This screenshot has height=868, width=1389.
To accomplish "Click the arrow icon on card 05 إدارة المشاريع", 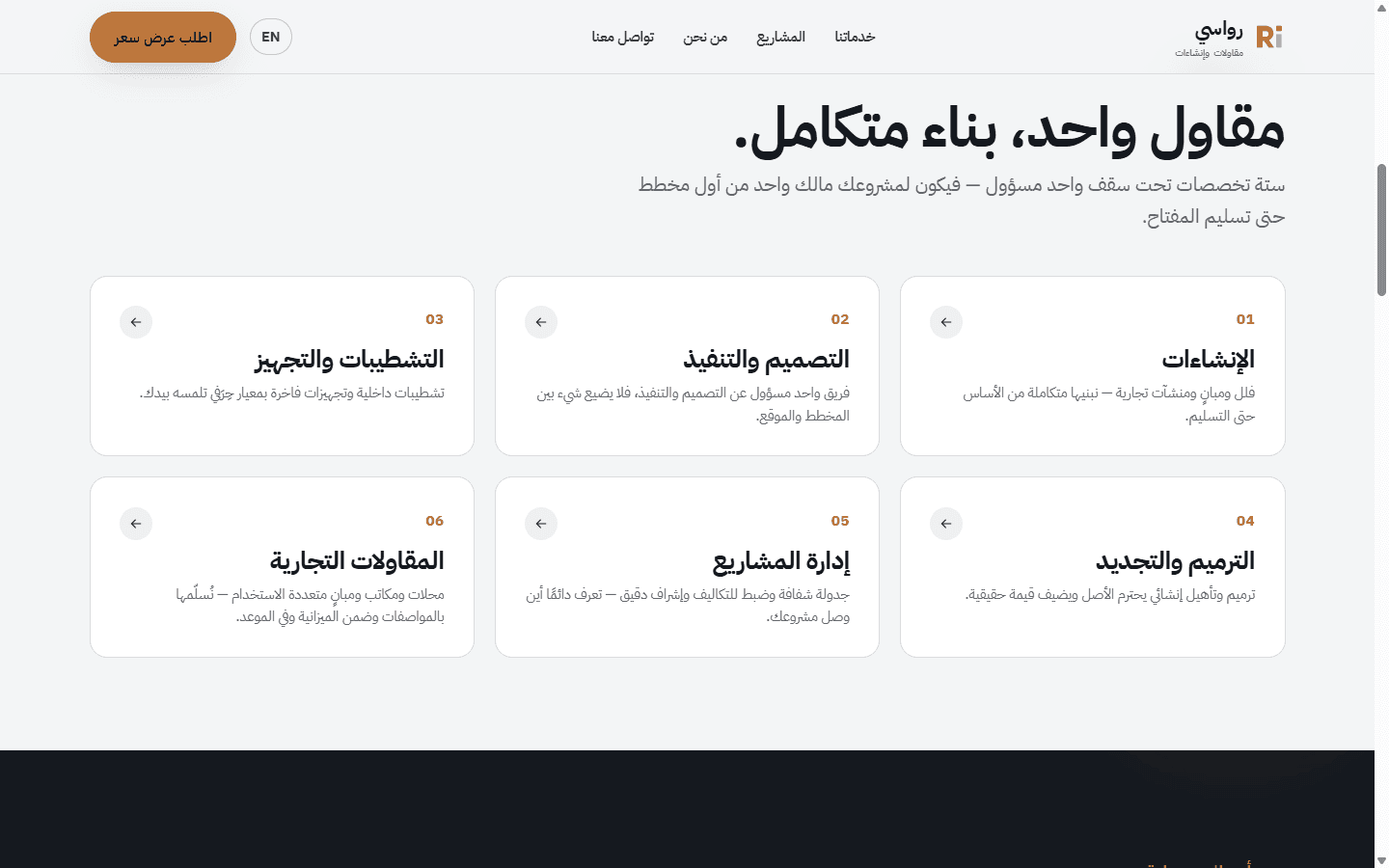I will (541, 524).
